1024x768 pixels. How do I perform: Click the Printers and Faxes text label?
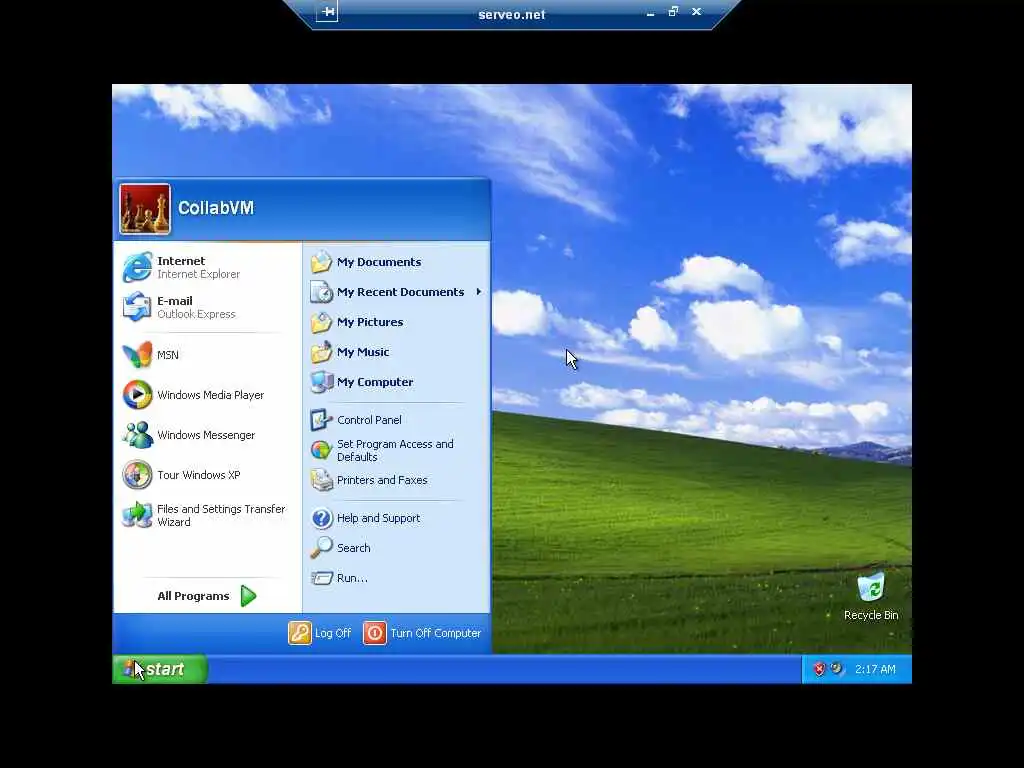point(382,480)
